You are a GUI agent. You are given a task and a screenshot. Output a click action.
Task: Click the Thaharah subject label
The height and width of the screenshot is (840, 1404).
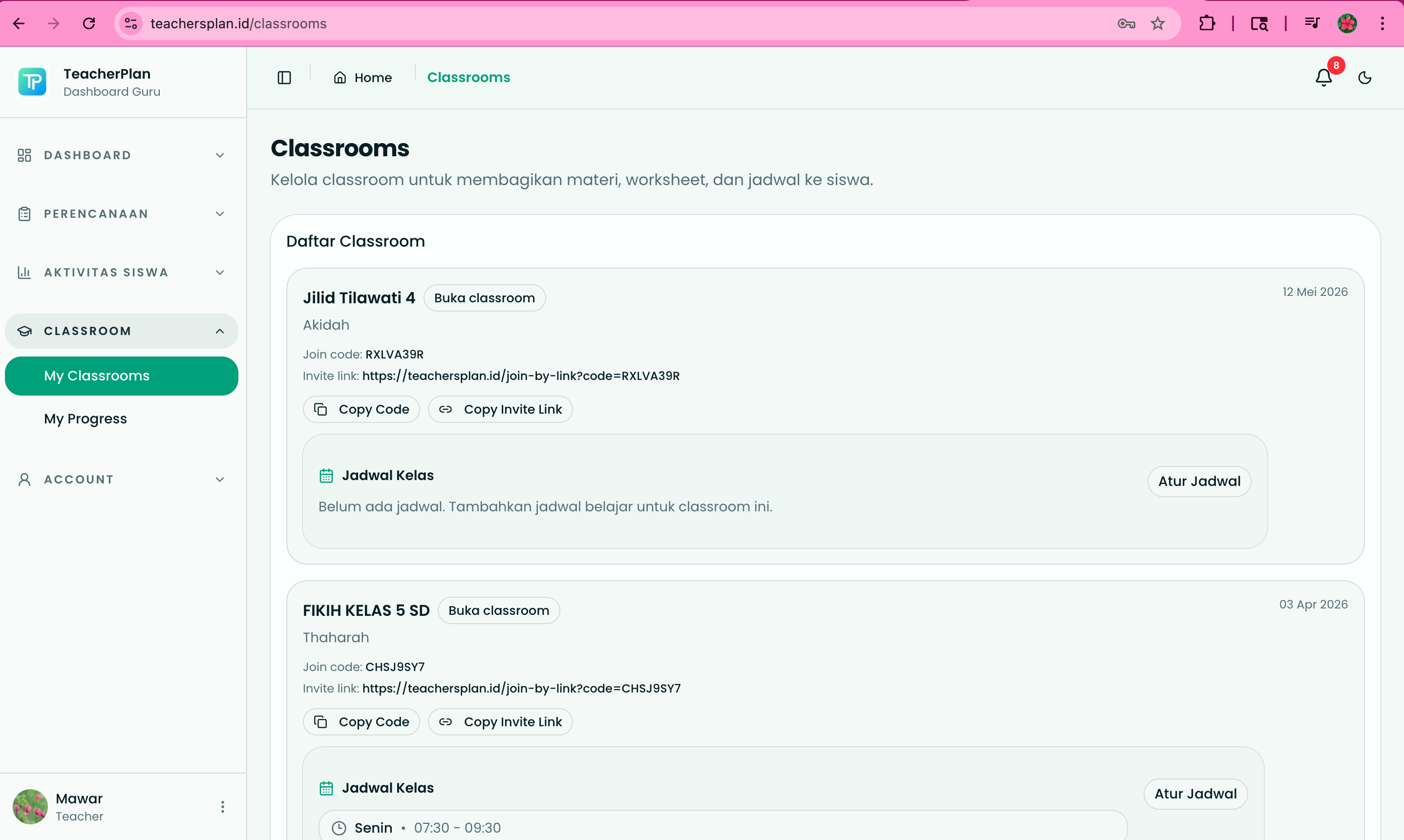pos(336,637)
